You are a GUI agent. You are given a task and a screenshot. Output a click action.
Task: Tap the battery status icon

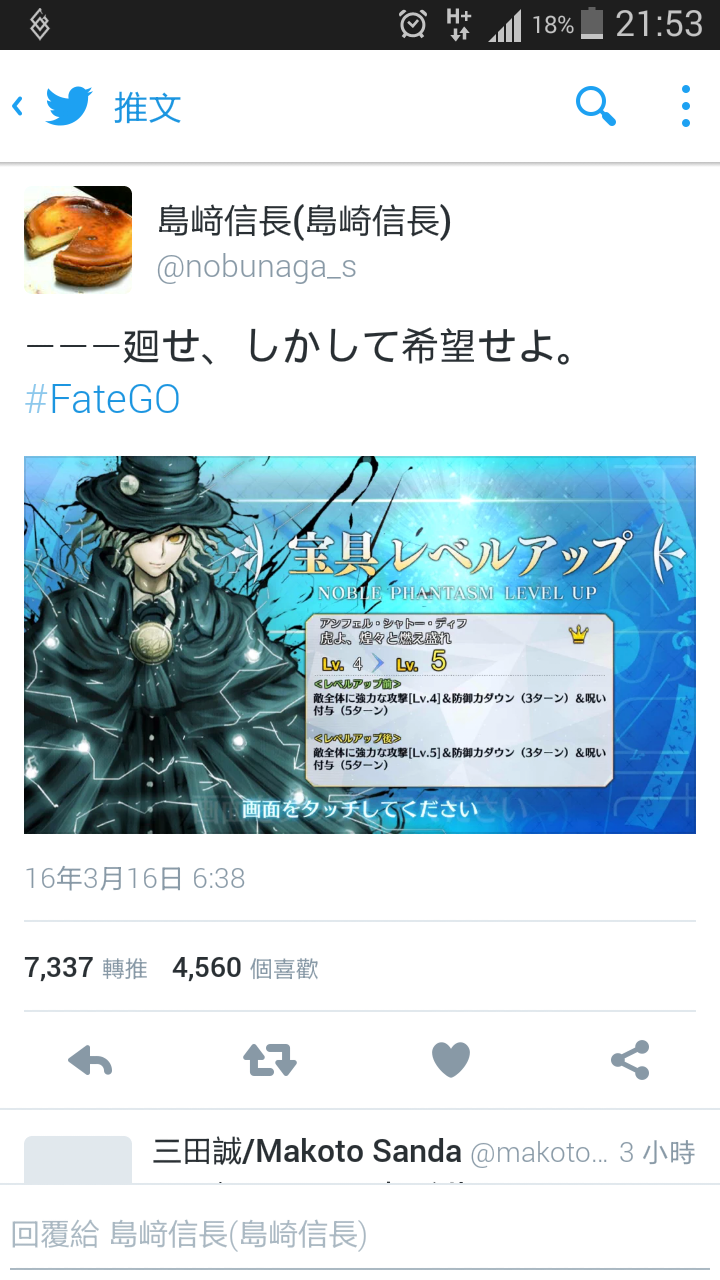[592, 23]
